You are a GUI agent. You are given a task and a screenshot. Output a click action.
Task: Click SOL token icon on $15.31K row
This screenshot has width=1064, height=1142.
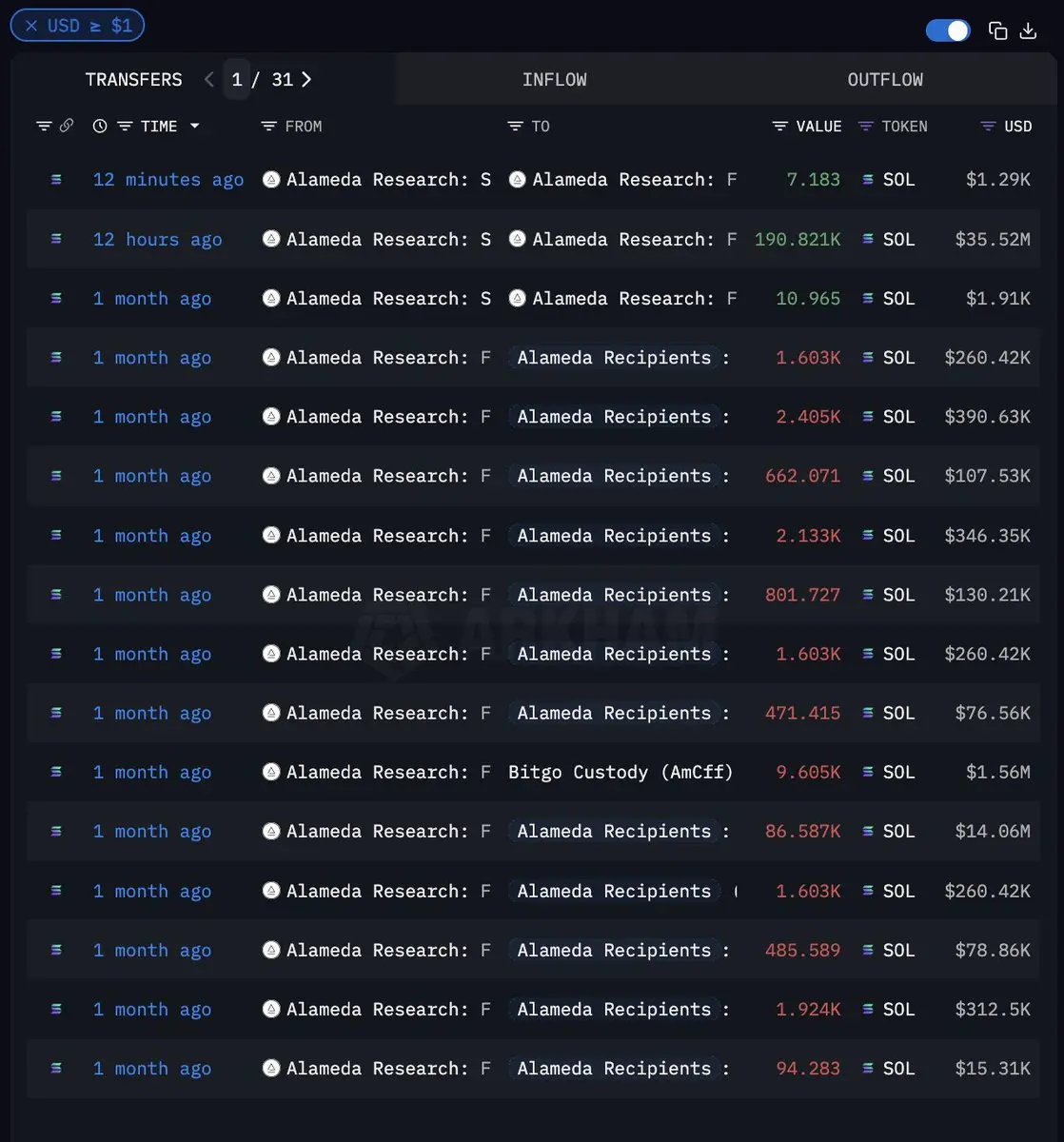click(x=868, y=1068)
